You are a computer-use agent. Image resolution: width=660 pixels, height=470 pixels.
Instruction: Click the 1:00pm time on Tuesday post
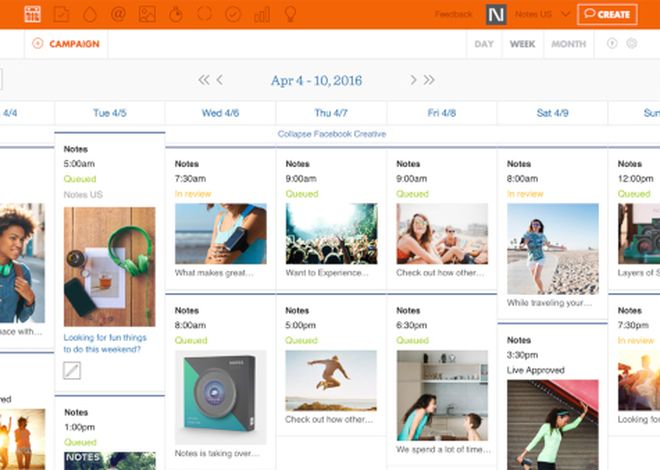(80, 427)
